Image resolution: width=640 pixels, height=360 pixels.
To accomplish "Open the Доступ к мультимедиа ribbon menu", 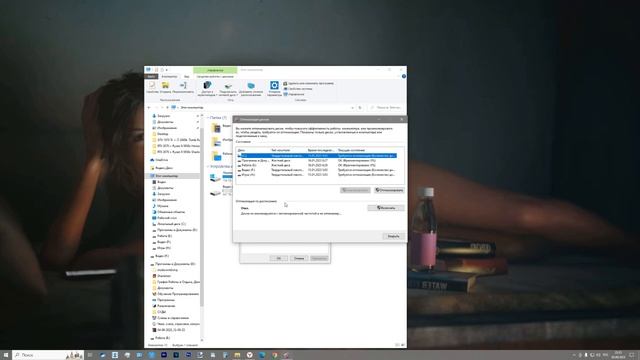I will click(x=207, y=89).
